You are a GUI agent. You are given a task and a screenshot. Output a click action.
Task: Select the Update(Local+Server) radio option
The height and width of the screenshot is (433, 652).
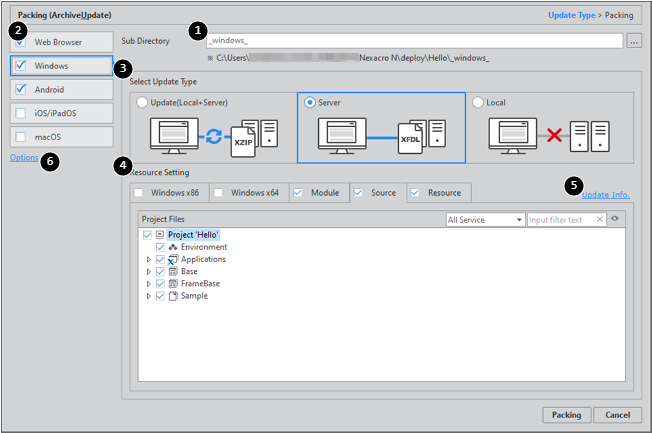coord(142,103)
